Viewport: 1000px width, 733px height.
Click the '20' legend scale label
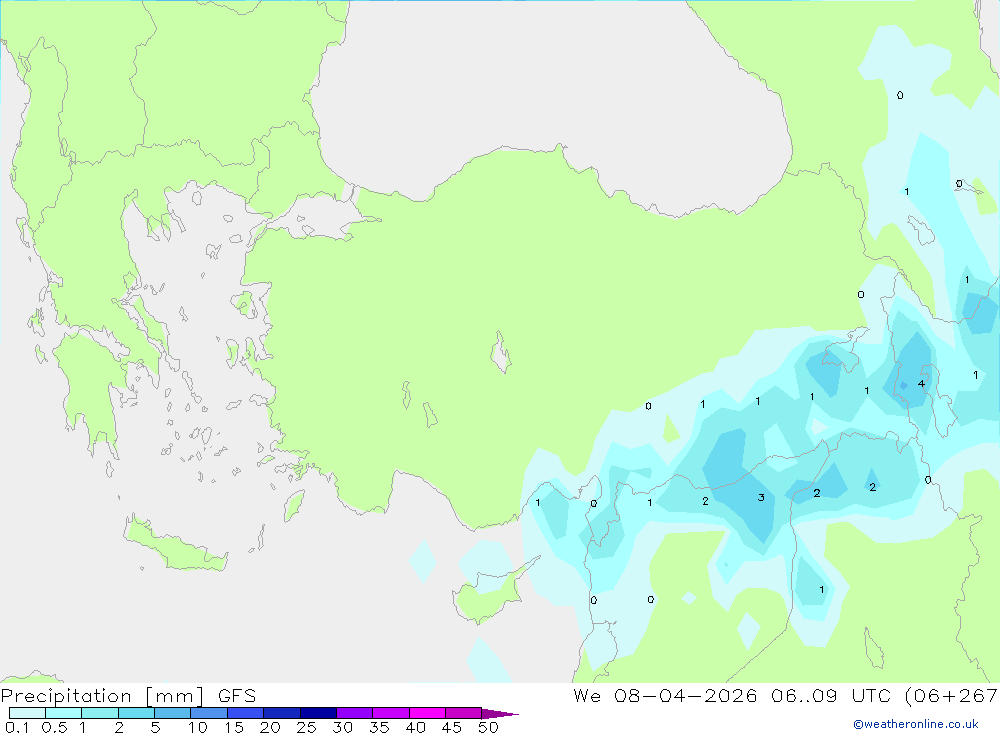[x=270, y=727]
